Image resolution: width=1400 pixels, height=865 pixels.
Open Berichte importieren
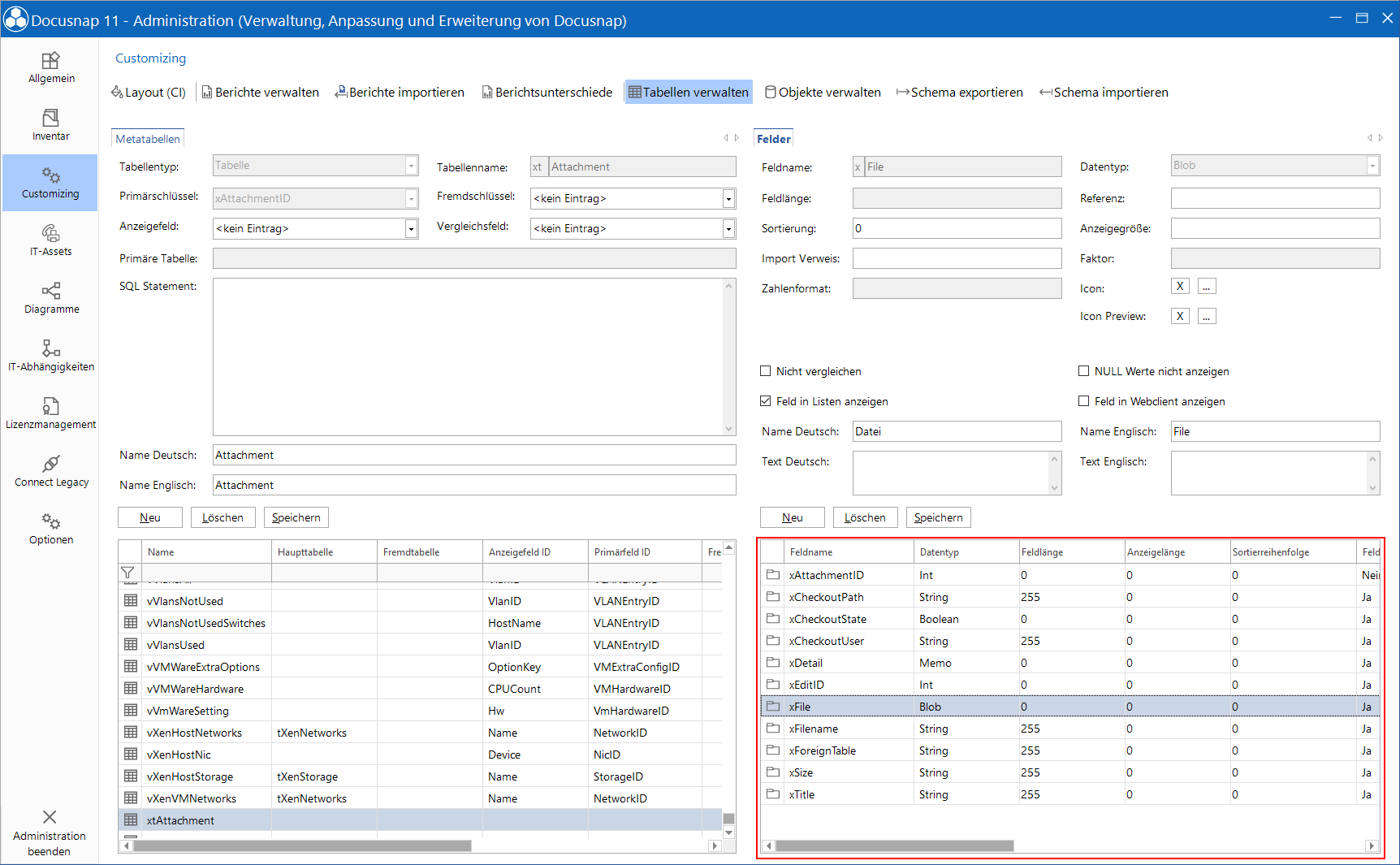click(x=400, y=93)
